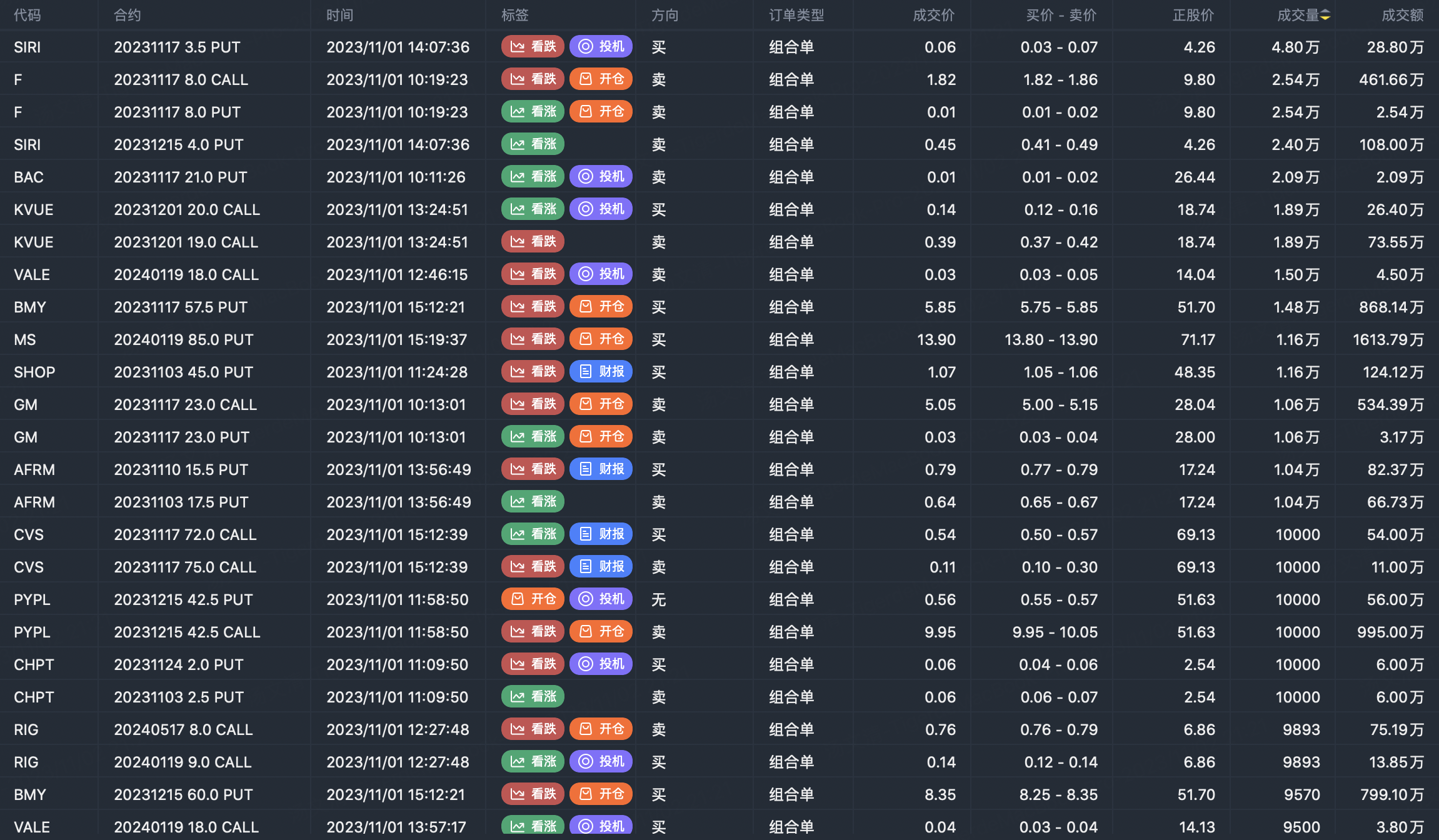Select contract 20231117 3.5 PUT
Image resolution: width=1439 pixels, height=840 pixels.
pyautogui.click(x=177, y=47)
